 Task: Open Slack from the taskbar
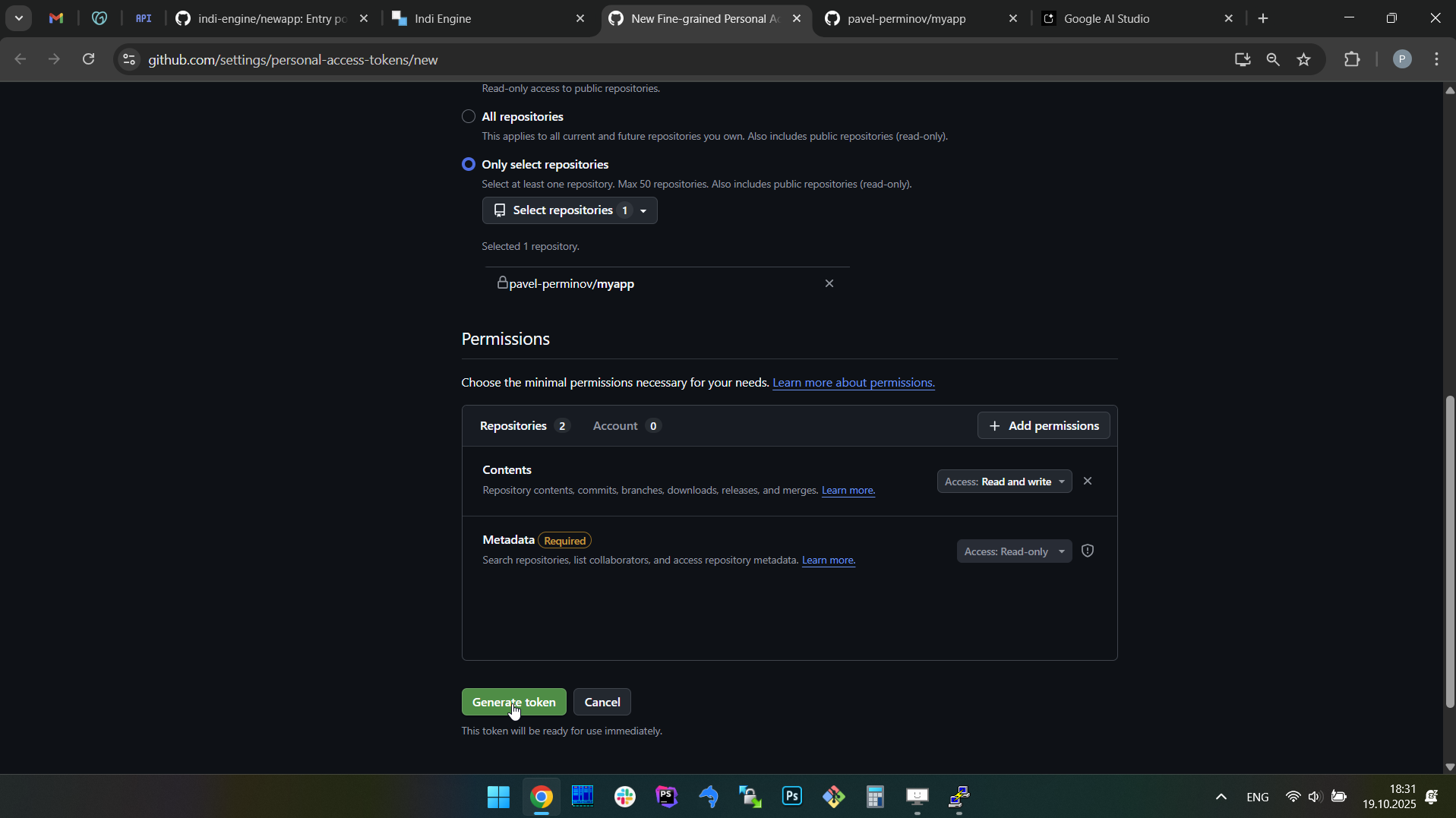pos(625,797)
